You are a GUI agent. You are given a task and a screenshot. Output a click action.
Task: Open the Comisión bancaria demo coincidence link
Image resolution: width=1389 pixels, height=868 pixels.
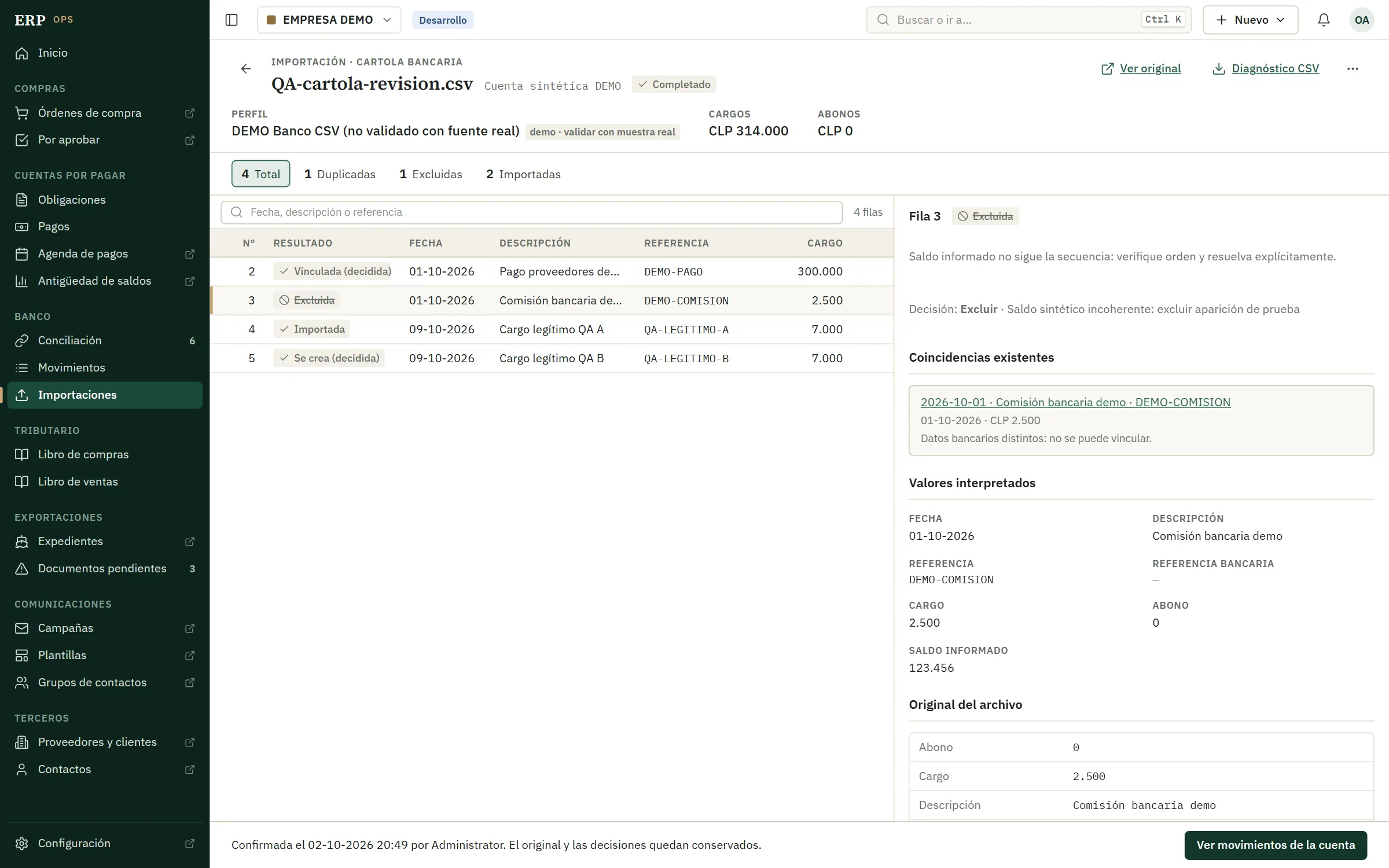[x=1075, y=402]
